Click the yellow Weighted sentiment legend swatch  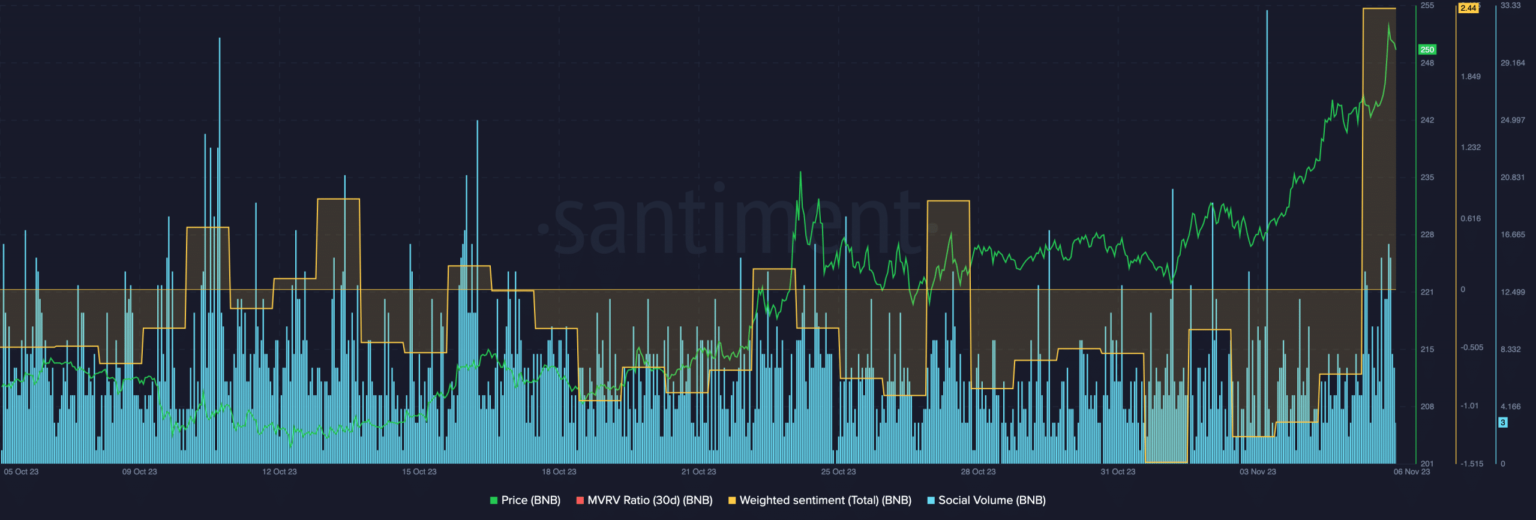(x=732, y=500)
